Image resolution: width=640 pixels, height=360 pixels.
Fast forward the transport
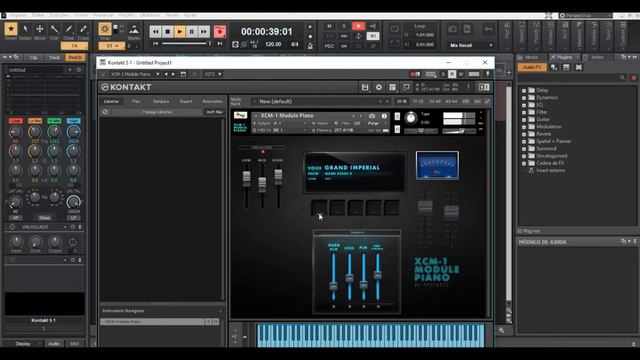[x=204, y=31]
